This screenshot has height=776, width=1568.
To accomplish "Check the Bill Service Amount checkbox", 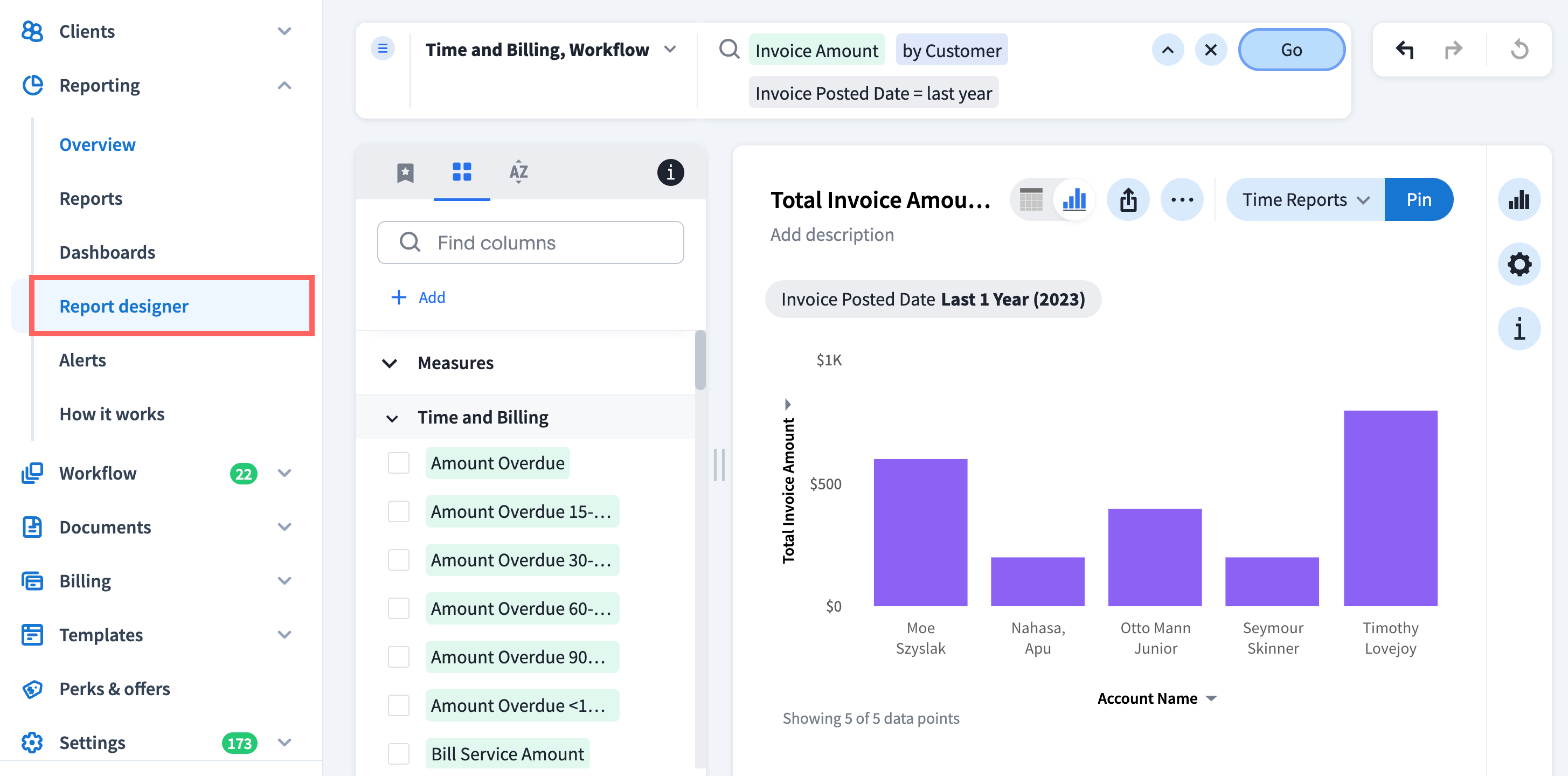I will tap(399, 753).
